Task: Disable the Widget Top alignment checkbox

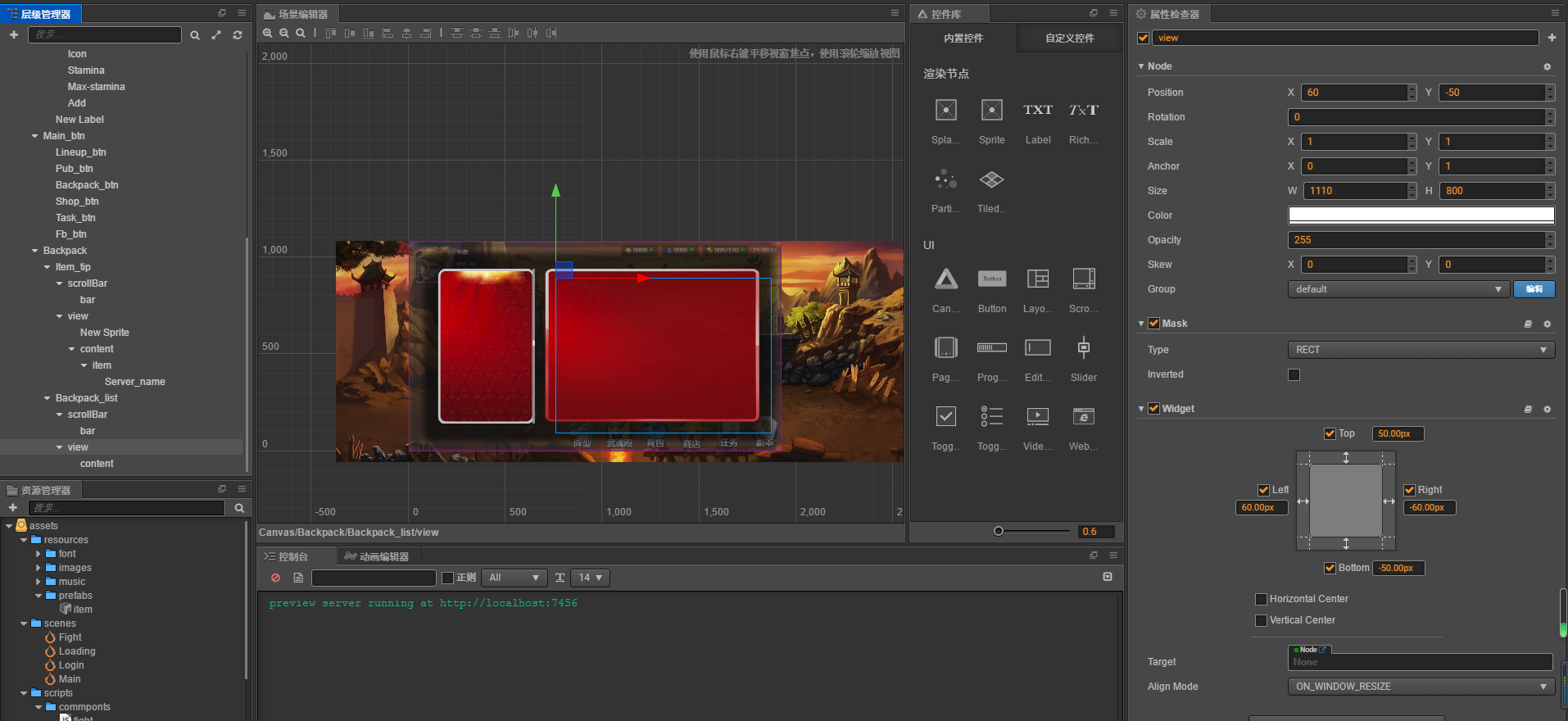Action: [1330, 434]
